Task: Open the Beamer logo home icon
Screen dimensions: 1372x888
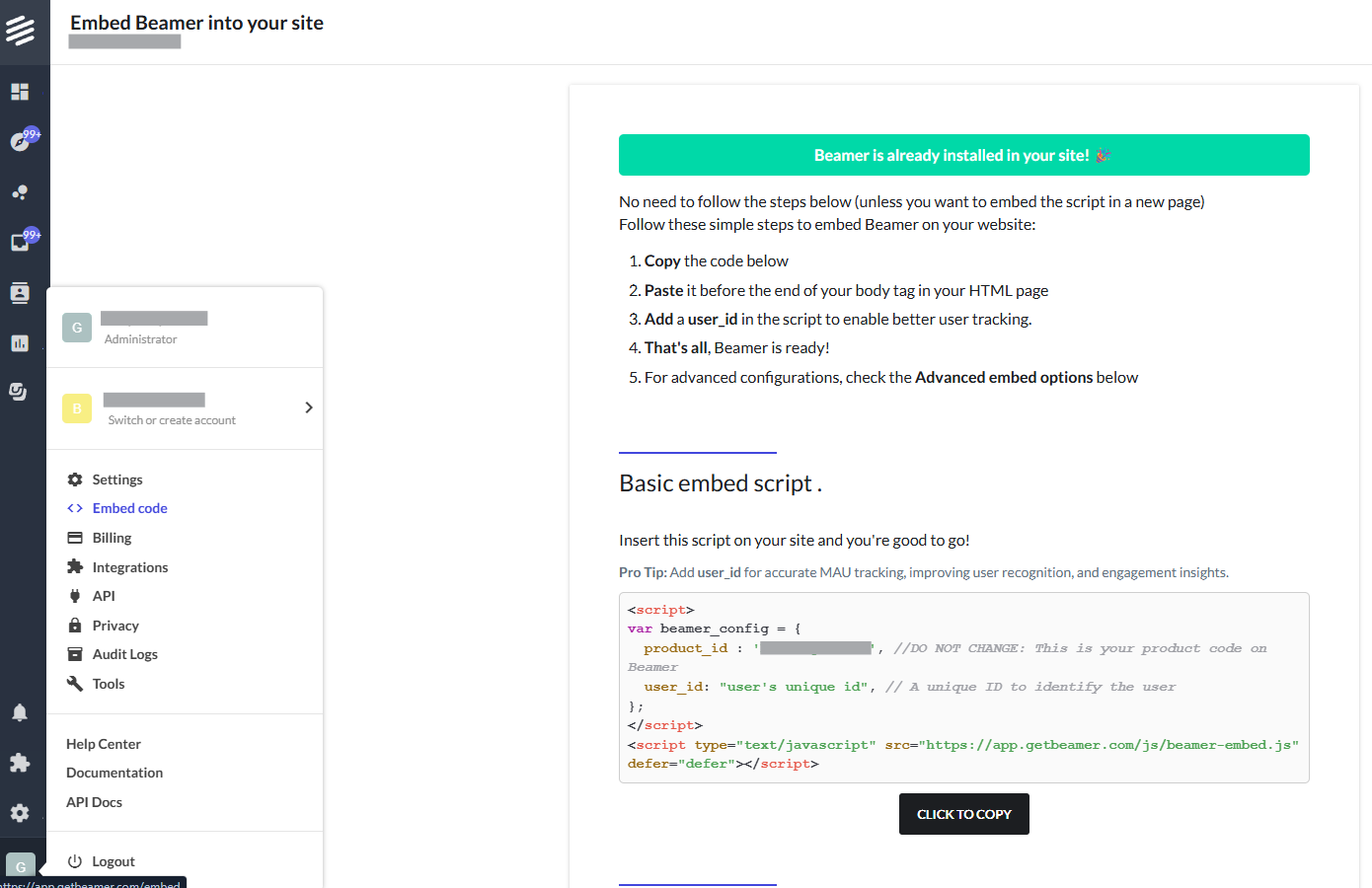Action: 21,30
